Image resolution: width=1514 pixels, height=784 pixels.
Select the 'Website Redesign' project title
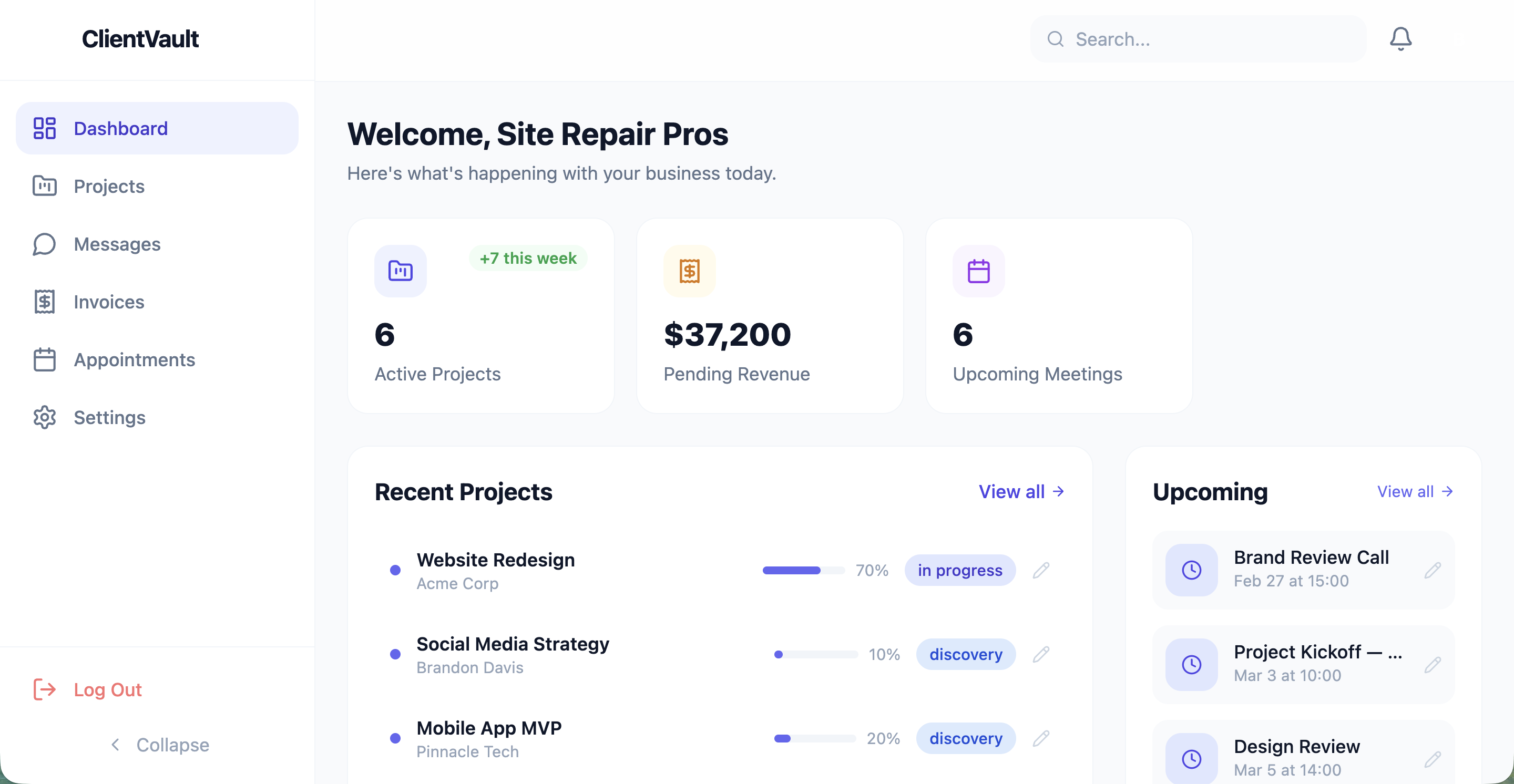click(495, 559)
